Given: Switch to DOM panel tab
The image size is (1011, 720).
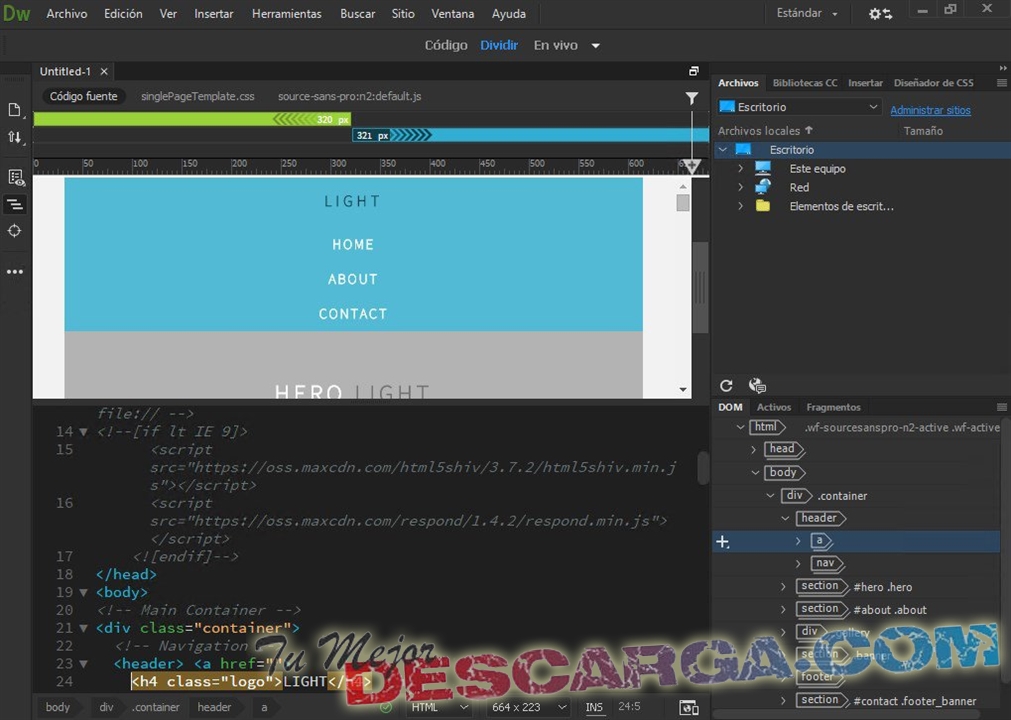Looking at the screenshot, I should [730, 407].
